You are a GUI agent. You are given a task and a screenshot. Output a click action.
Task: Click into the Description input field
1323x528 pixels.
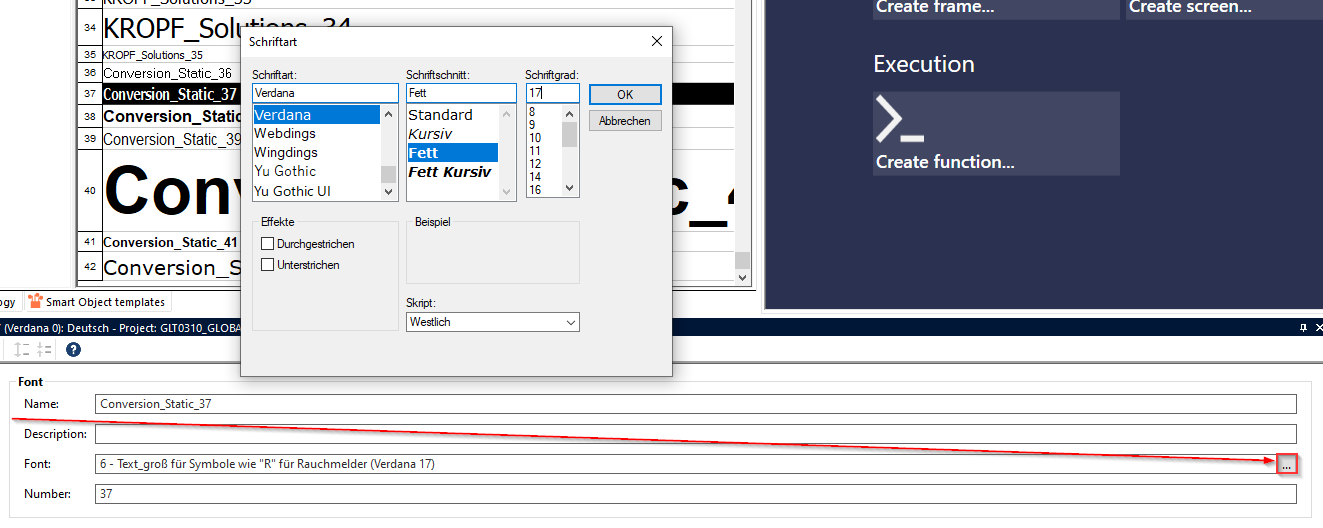695,434
